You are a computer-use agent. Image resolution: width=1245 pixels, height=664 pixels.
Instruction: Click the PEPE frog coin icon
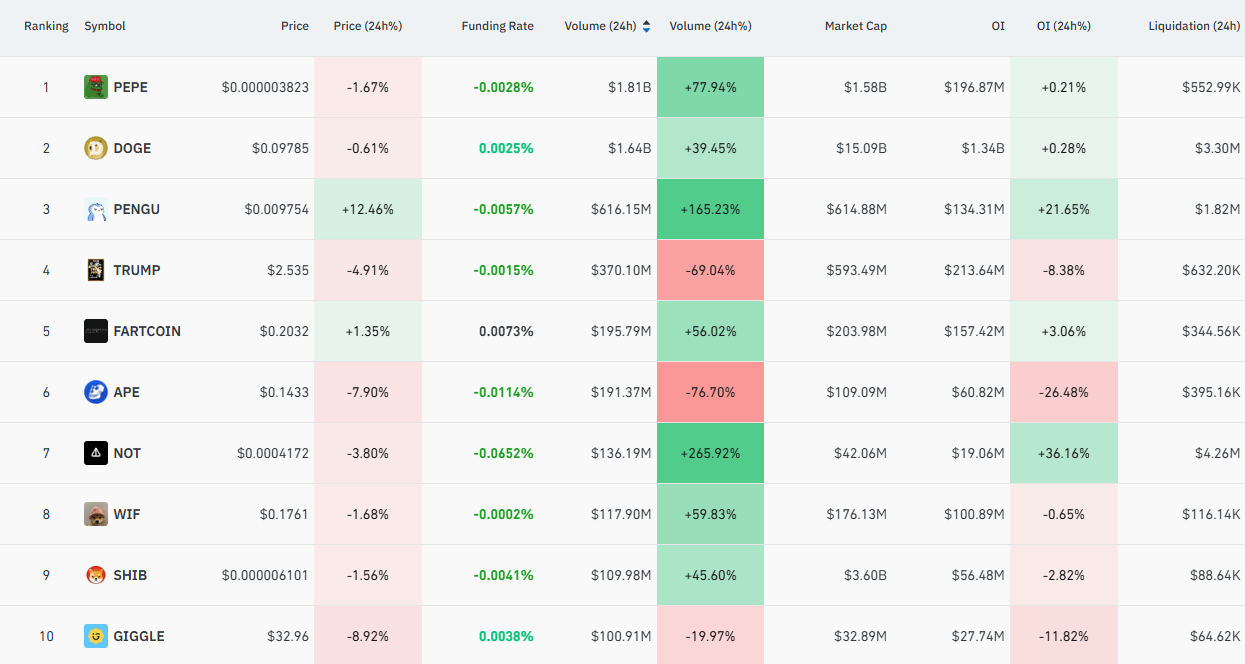96,87
